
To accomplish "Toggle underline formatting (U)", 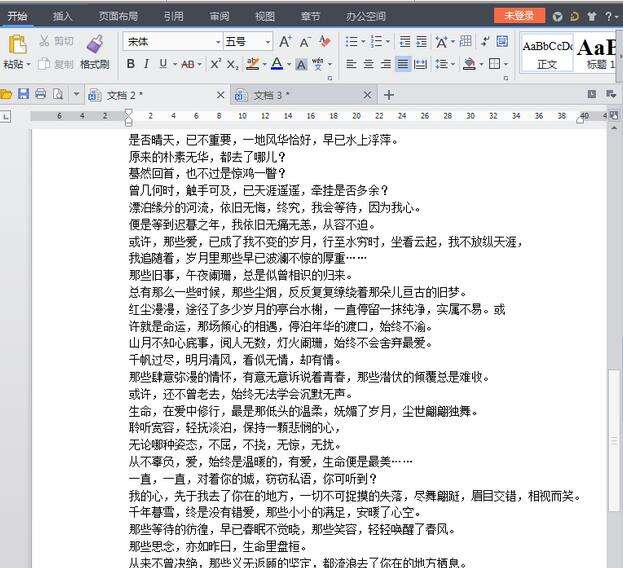I will coord(163,64).
